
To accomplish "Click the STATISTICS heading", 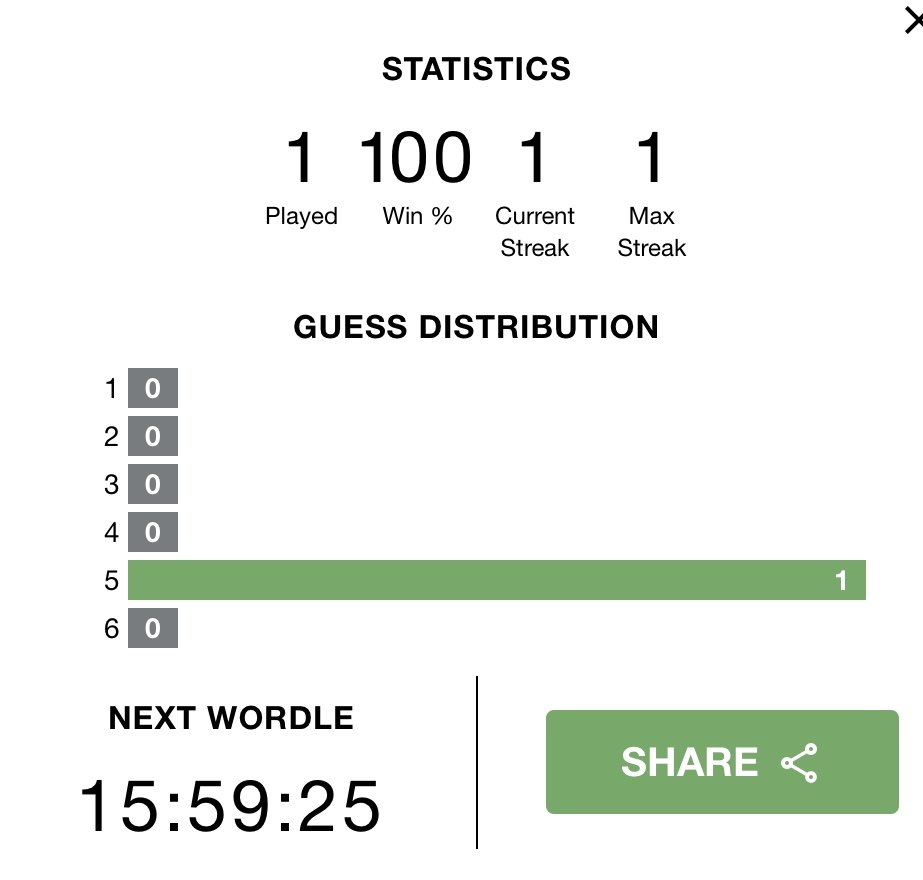I will 476,69.
